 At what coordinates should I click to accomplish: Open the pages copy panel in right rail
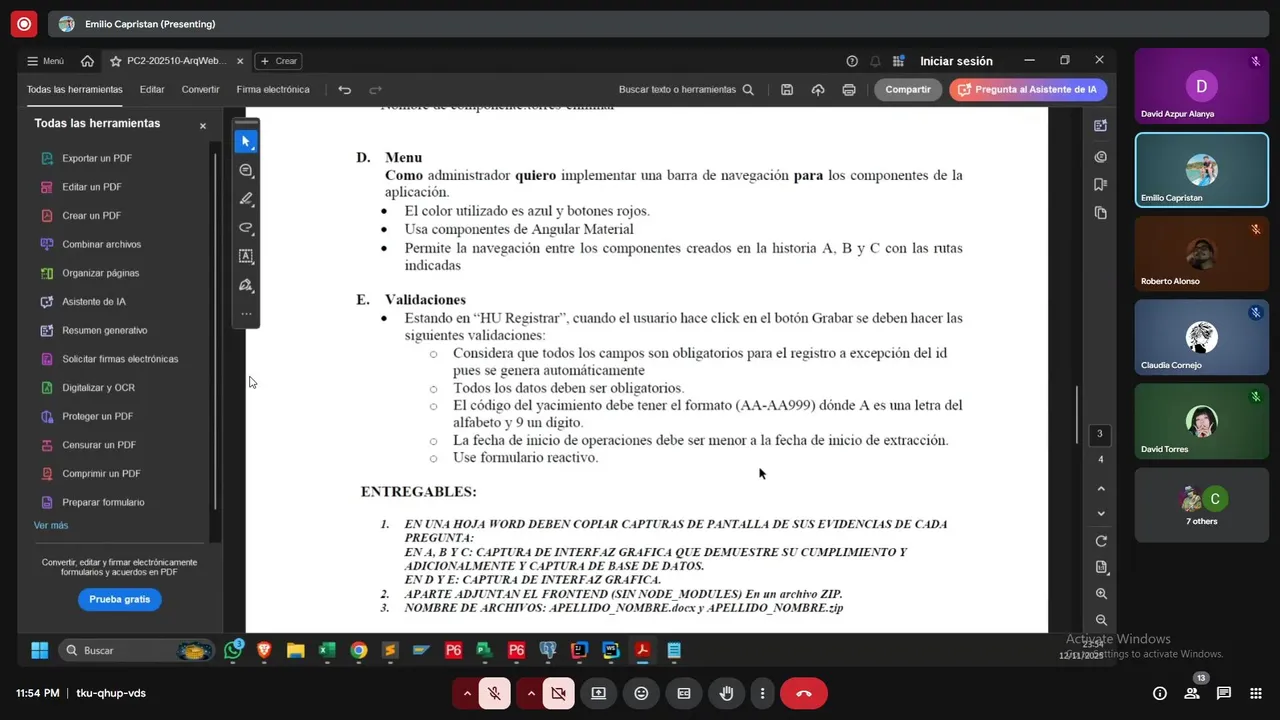coord(1101,213)
